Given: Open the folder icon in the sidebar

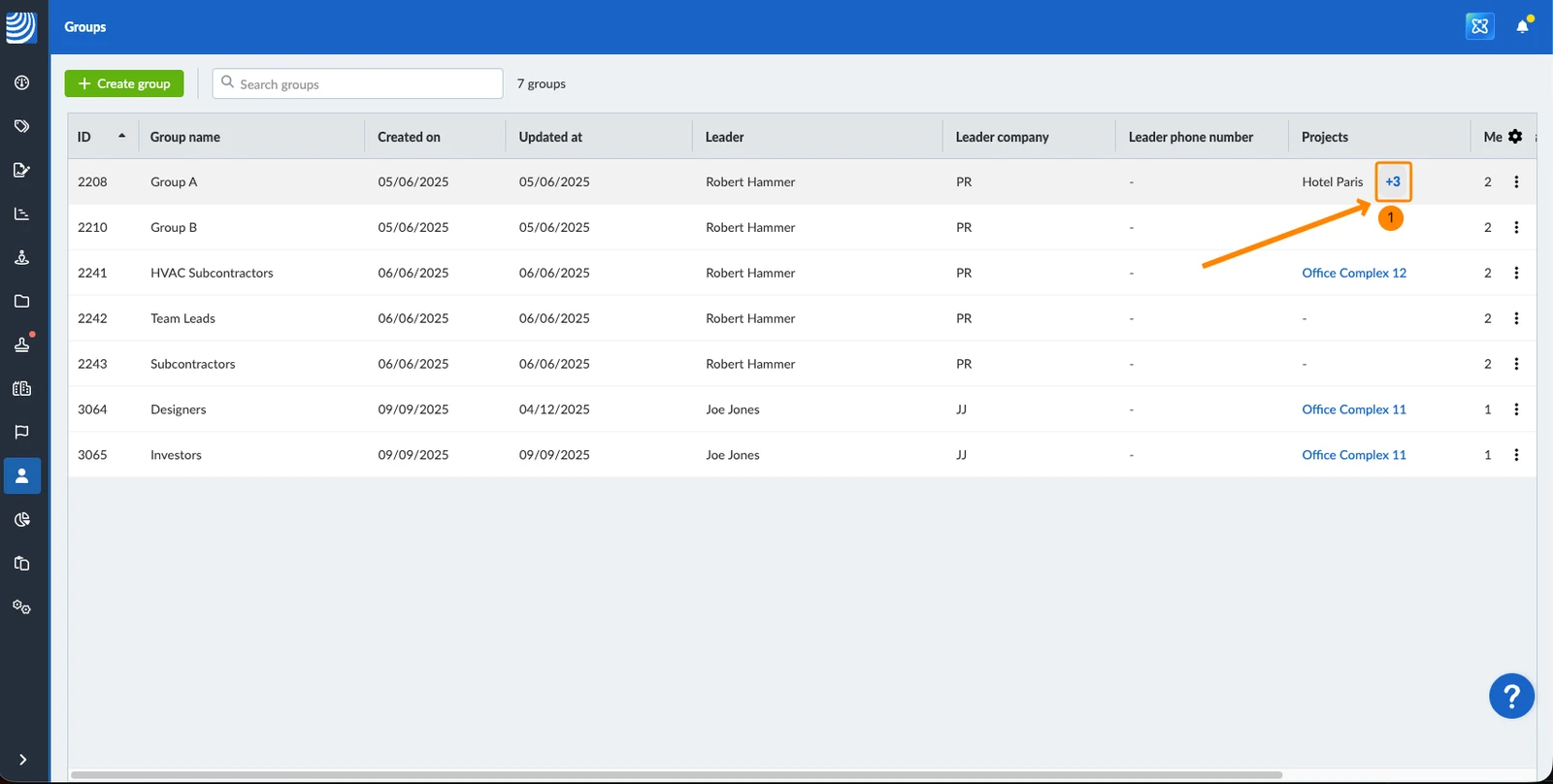Looking at the screenshot, I should pos(21,301).
